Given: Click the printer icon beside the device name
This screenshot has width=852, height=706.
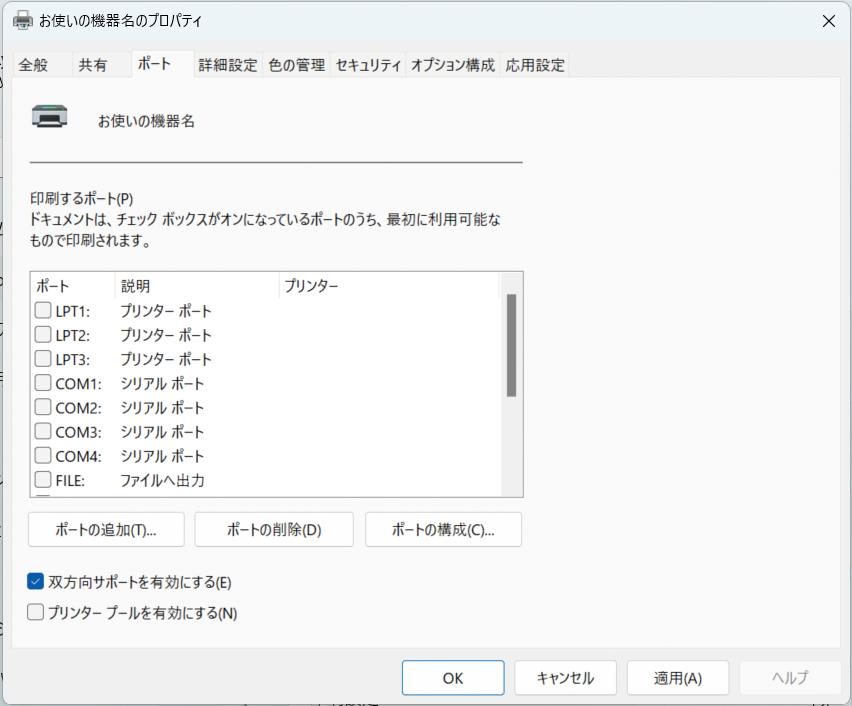Looking at the screenshot, I should pyautogui.click(x=50, y=116).
